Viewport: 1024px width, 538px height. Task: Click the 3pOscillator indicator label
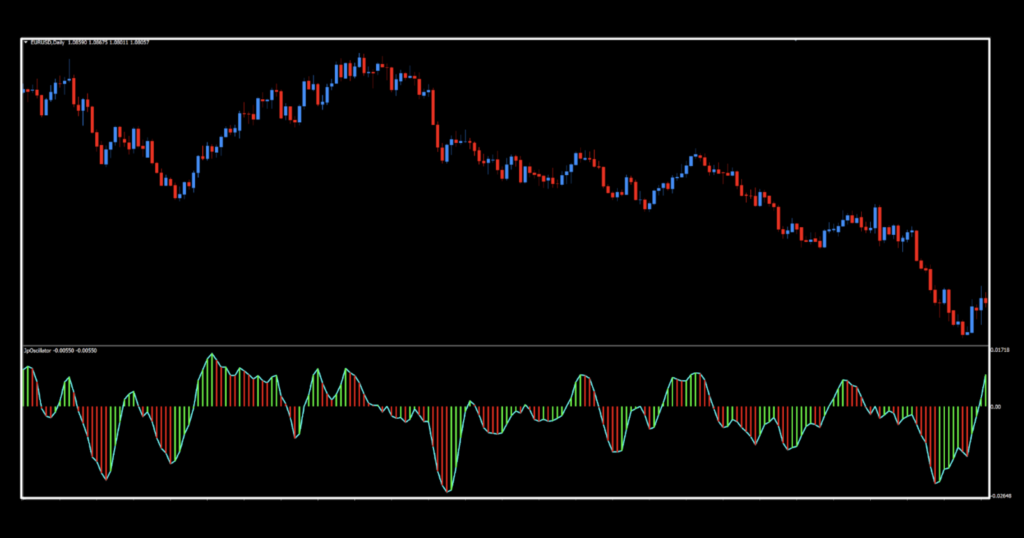click(38, 352)
